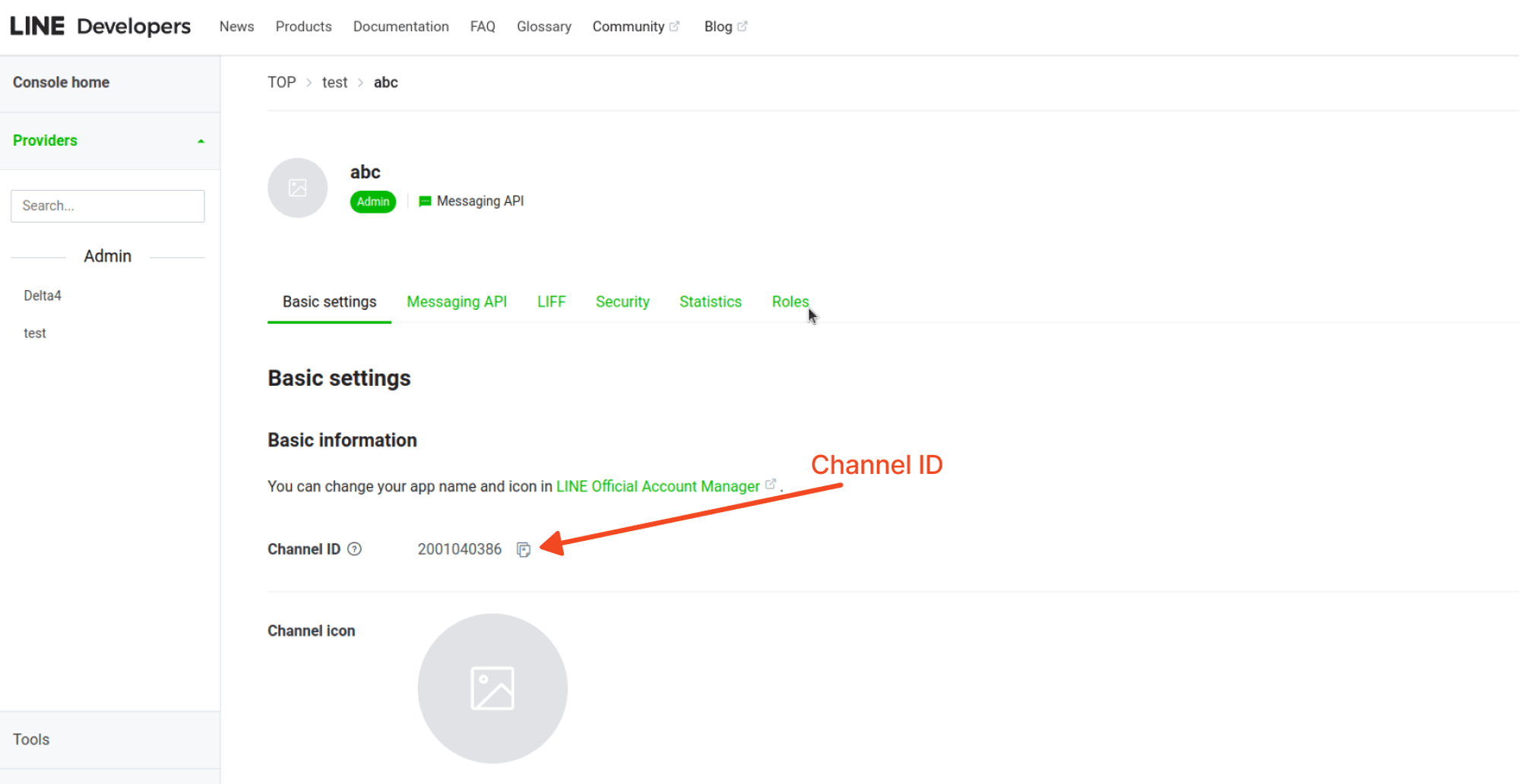Open the help tooltip icon beside Channel ID
This screenshot has width=1520, height=784.
[x=354, y=548]
